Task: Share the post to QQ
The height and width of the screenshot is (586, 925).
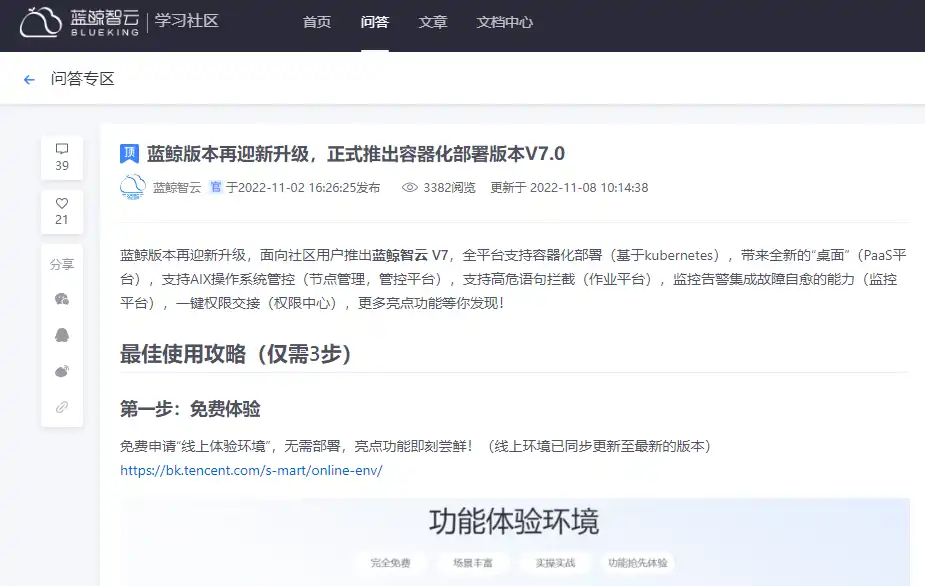Action: (62, 335)
